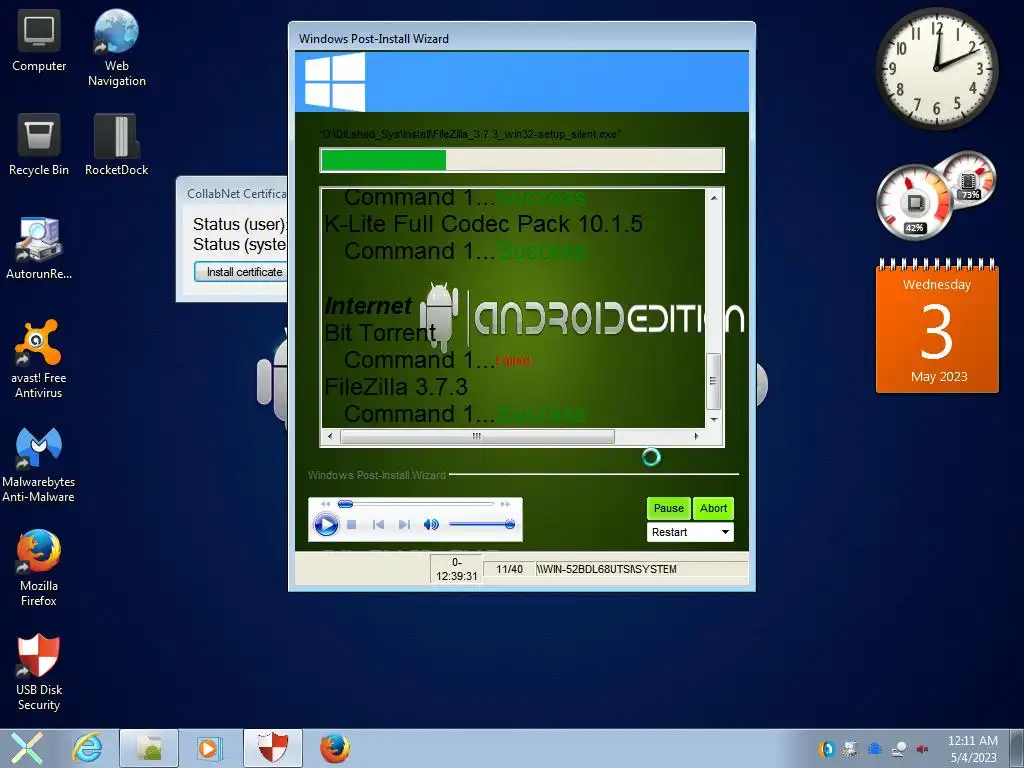Click the network tray icon
Image resolution: width=1024 pixels, height=768 pixels.
click(899, 749)
